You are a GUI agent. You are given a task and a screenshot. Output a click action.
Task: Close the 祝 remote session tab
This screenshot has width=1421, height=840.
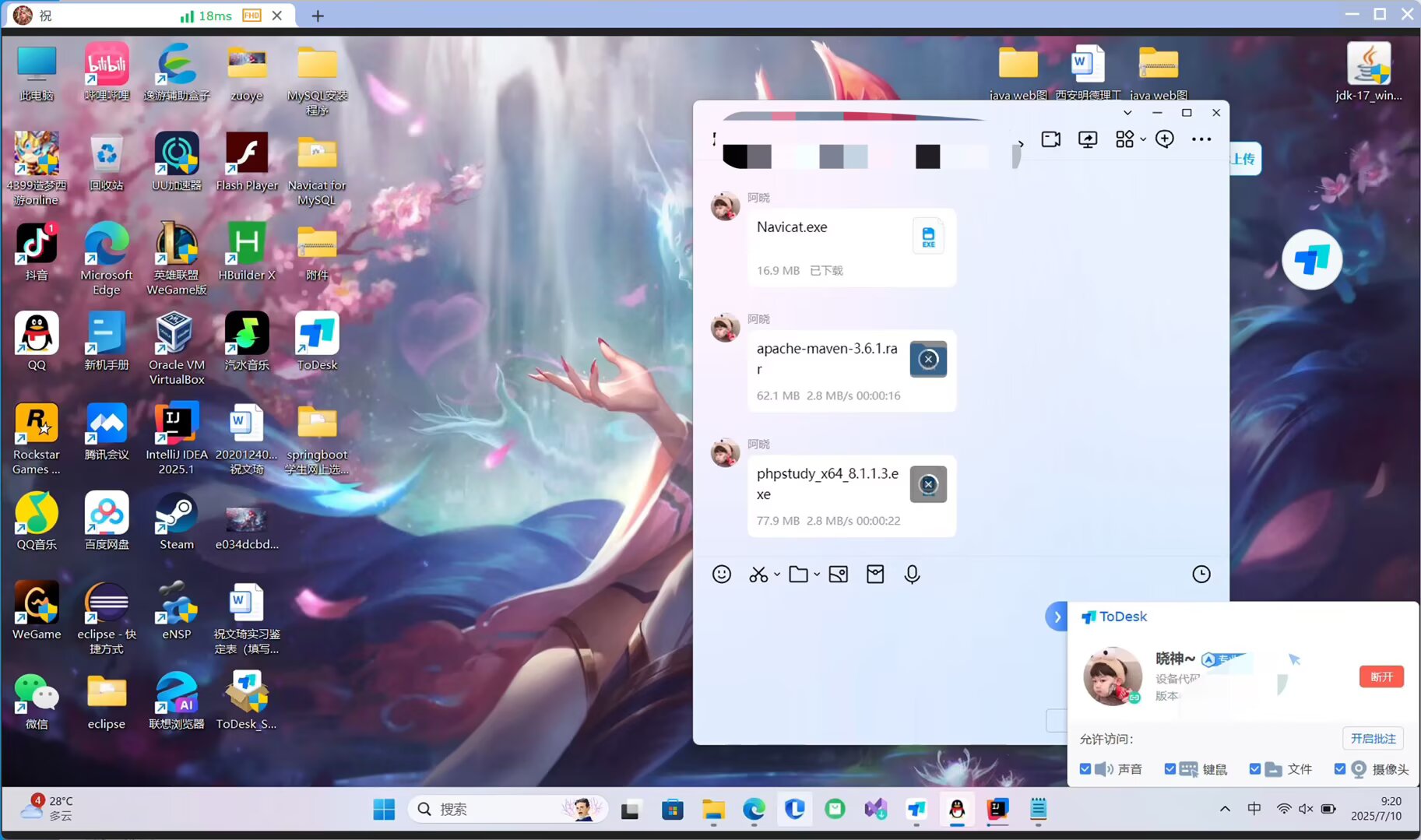276,16
